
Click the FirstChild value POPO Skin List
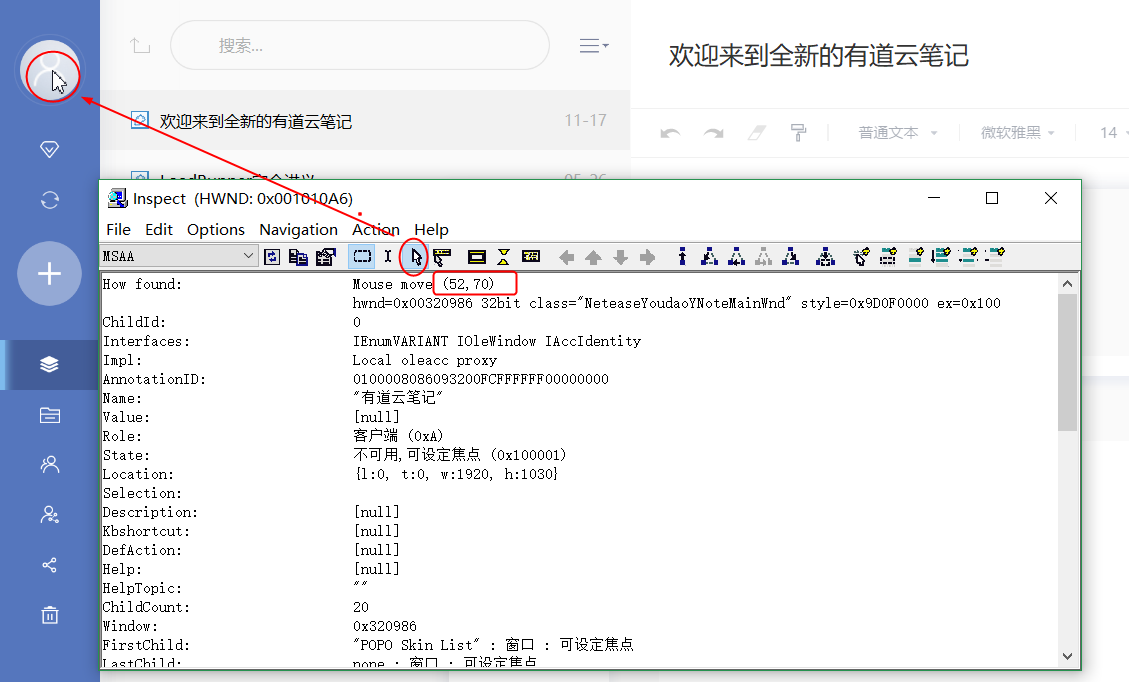[x=493, y=645]
